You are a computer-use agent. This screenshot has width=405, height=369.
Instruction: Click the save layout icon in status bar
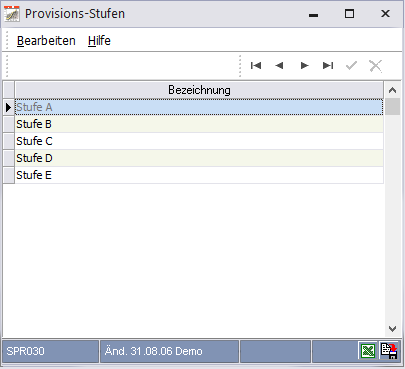click(389, 351)
